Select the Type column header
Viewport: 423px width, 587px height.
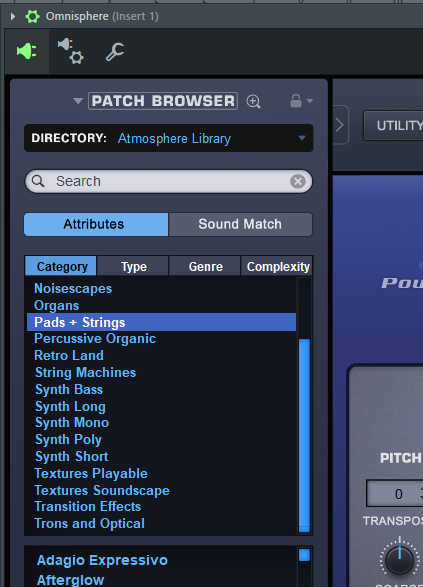pyautogui.click(x=133, y=267)
